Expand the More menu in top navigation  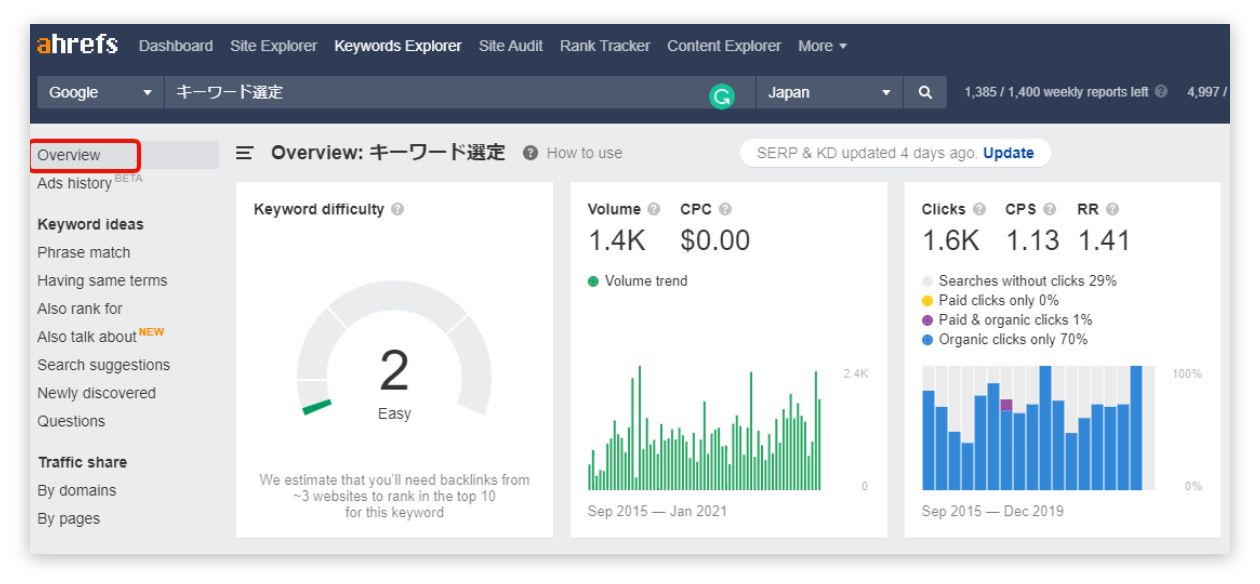pos(822,46)
